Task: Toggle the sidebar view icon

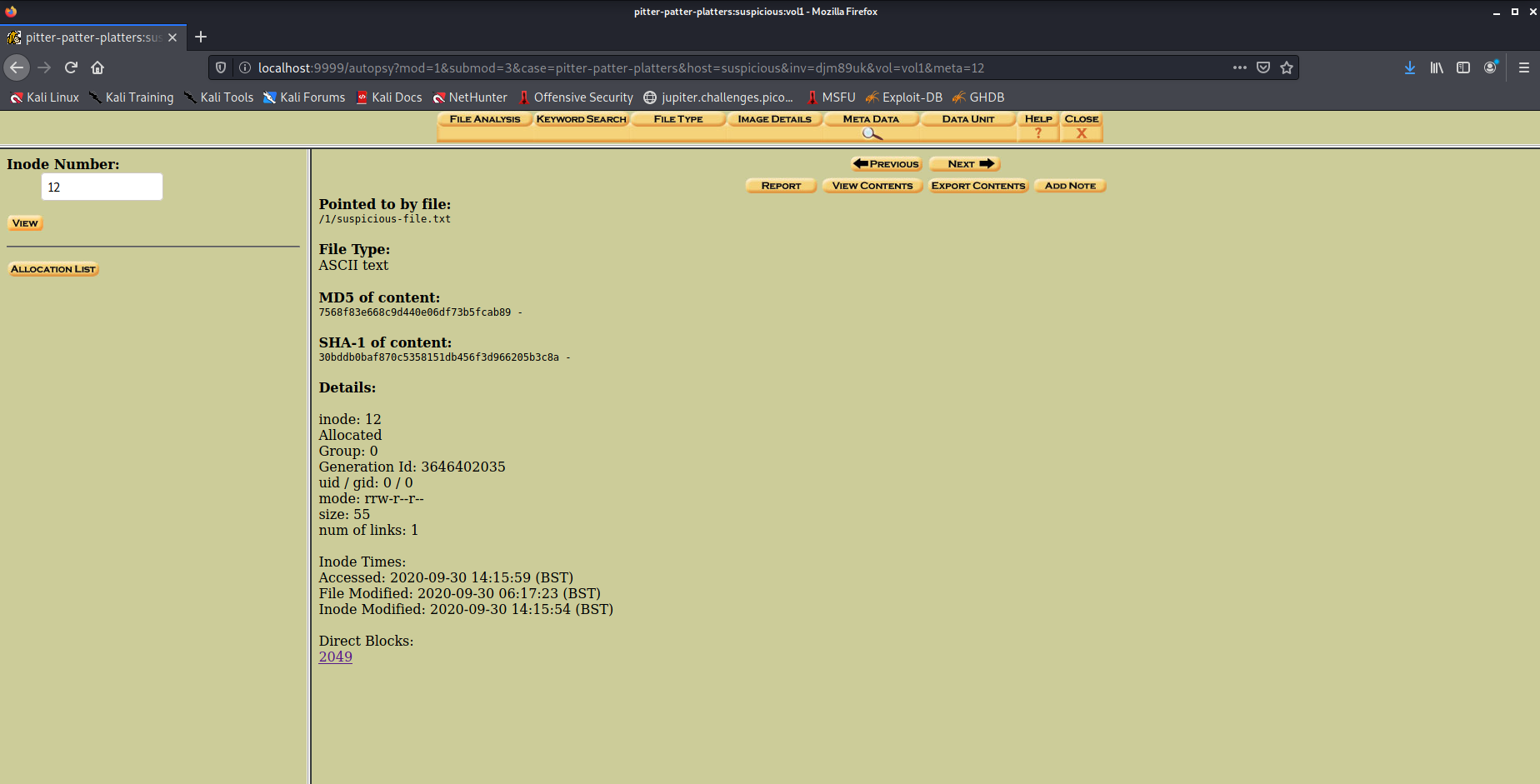Action: click(1463, 67)
